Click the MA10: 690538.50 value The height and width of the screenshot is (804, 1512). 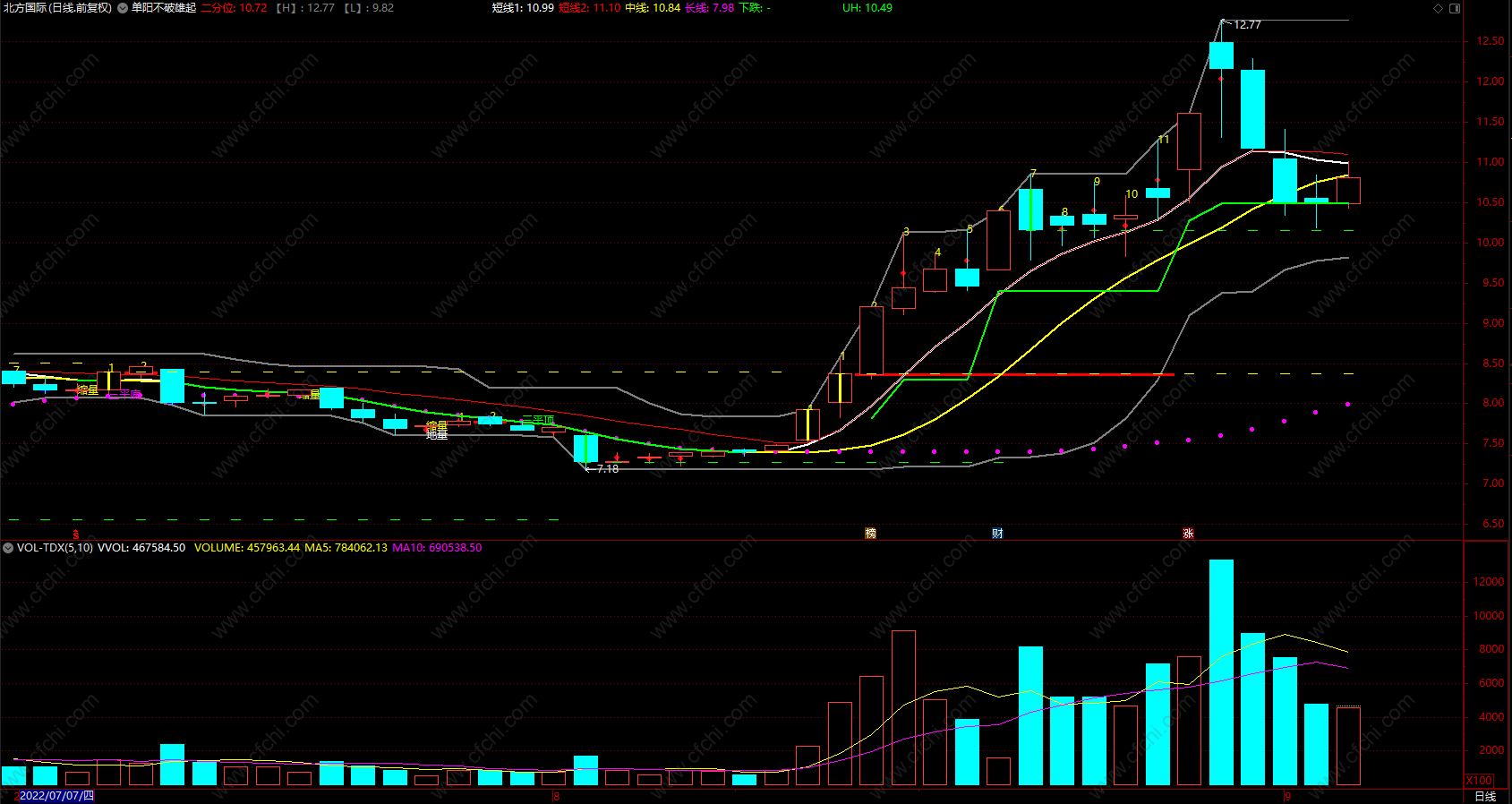[x=437, y=548]
